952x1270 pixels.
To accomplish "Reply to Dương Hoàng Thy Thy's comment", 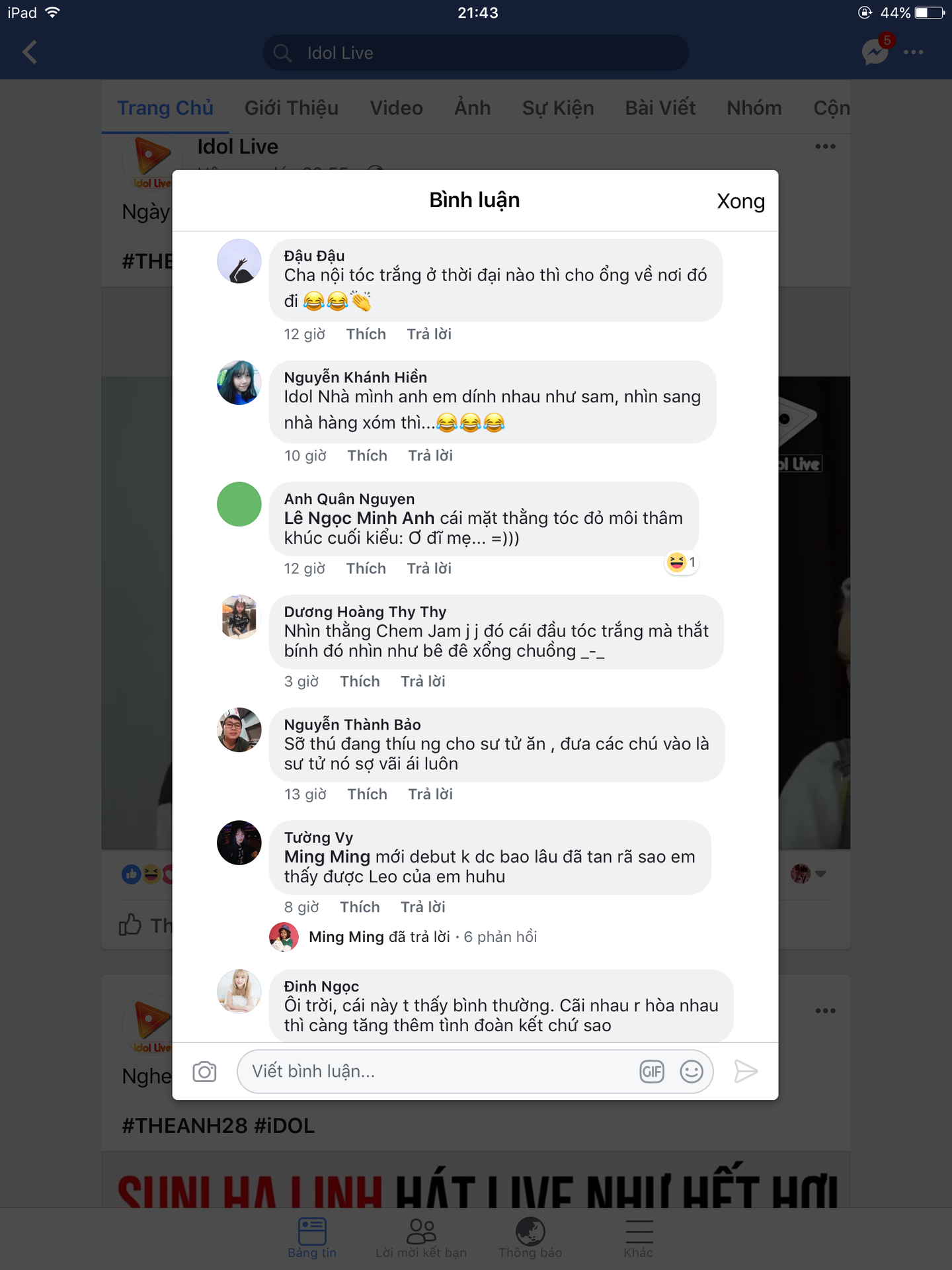I will [x=423, y=681].
